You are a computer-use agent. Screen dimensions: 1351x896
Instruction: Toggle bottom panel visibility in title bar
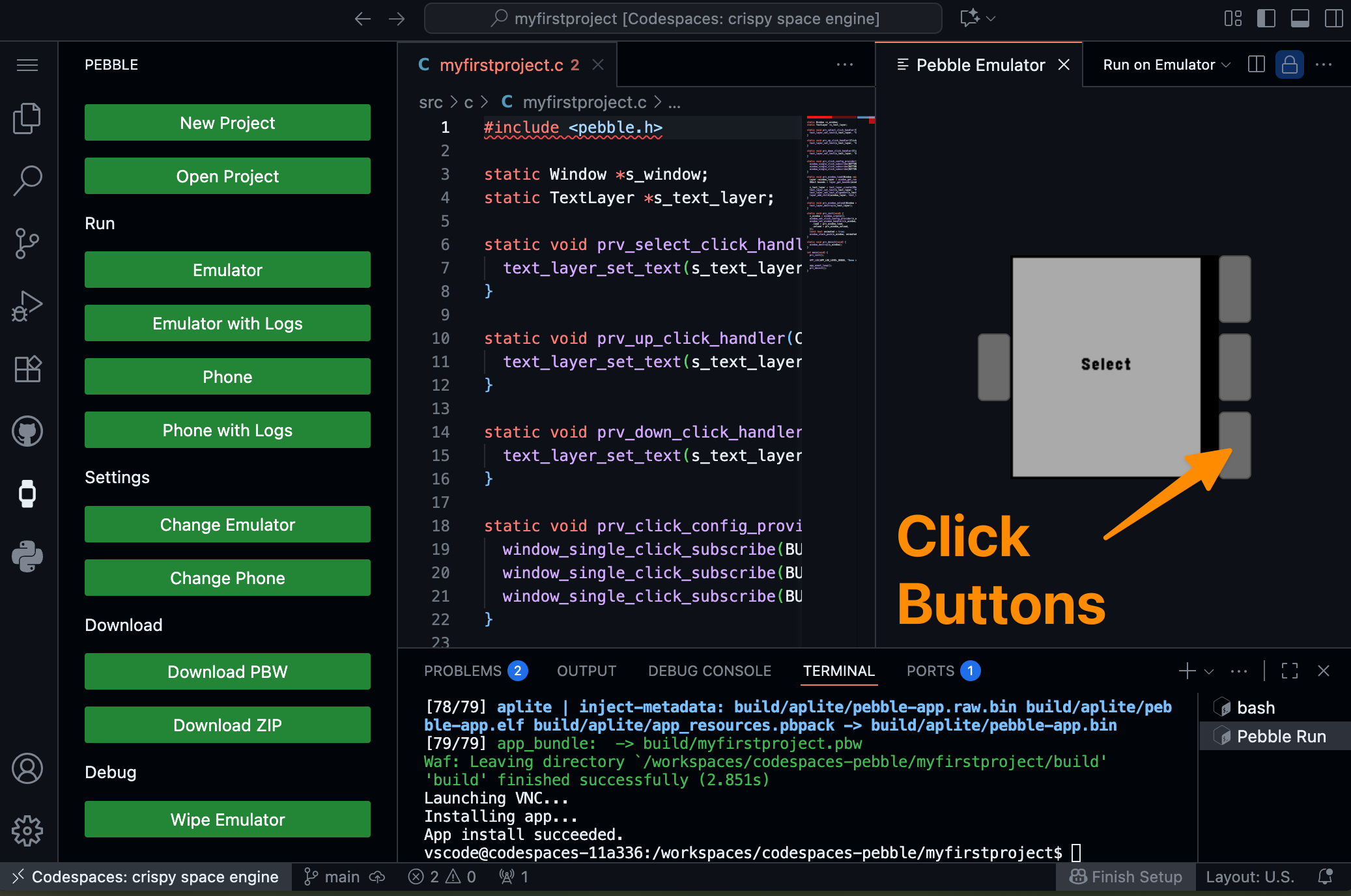[x=1300, y=18]
